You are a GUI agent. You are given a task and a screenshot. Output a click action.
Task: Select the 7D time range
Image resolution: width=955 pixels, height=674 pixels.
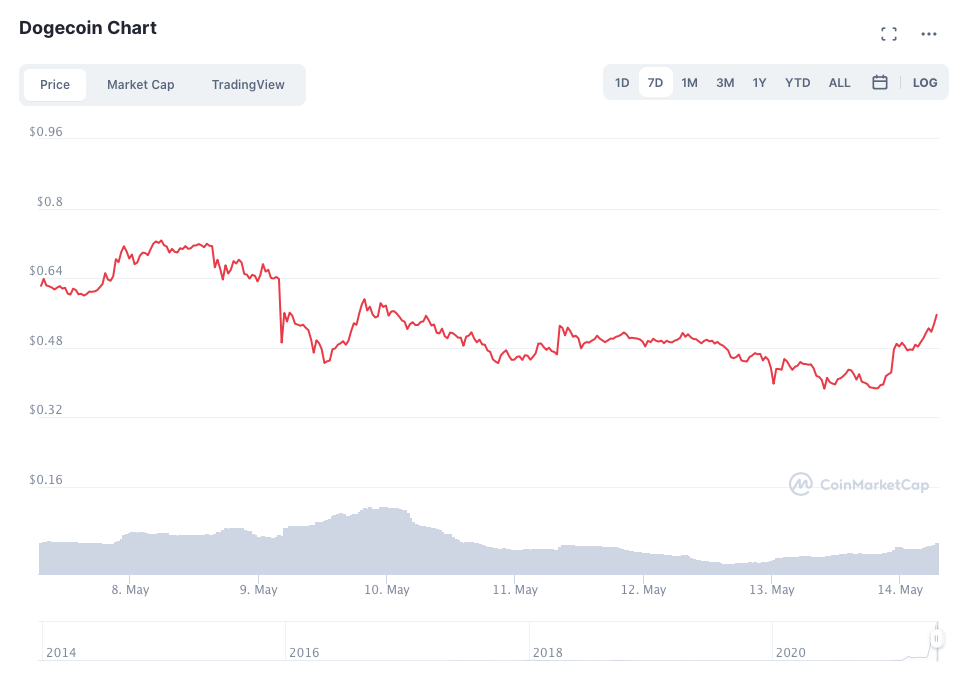655,83
